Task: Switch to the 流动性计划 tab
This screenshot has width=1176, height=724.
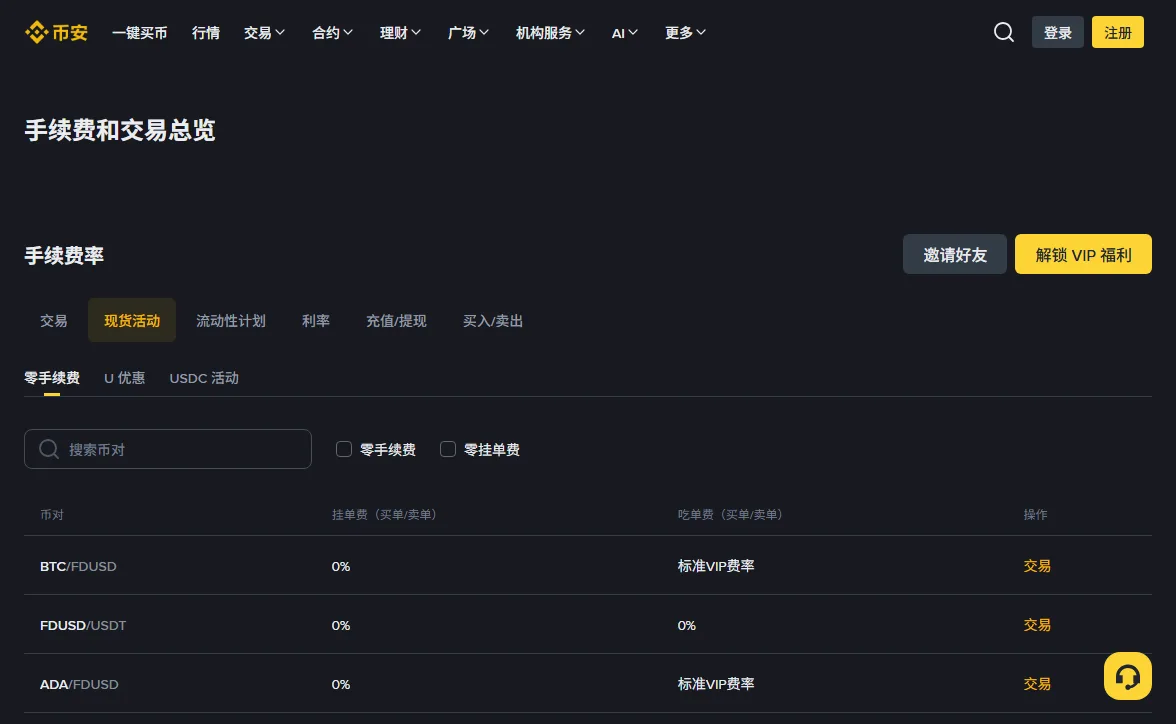Action: [231, 320]
